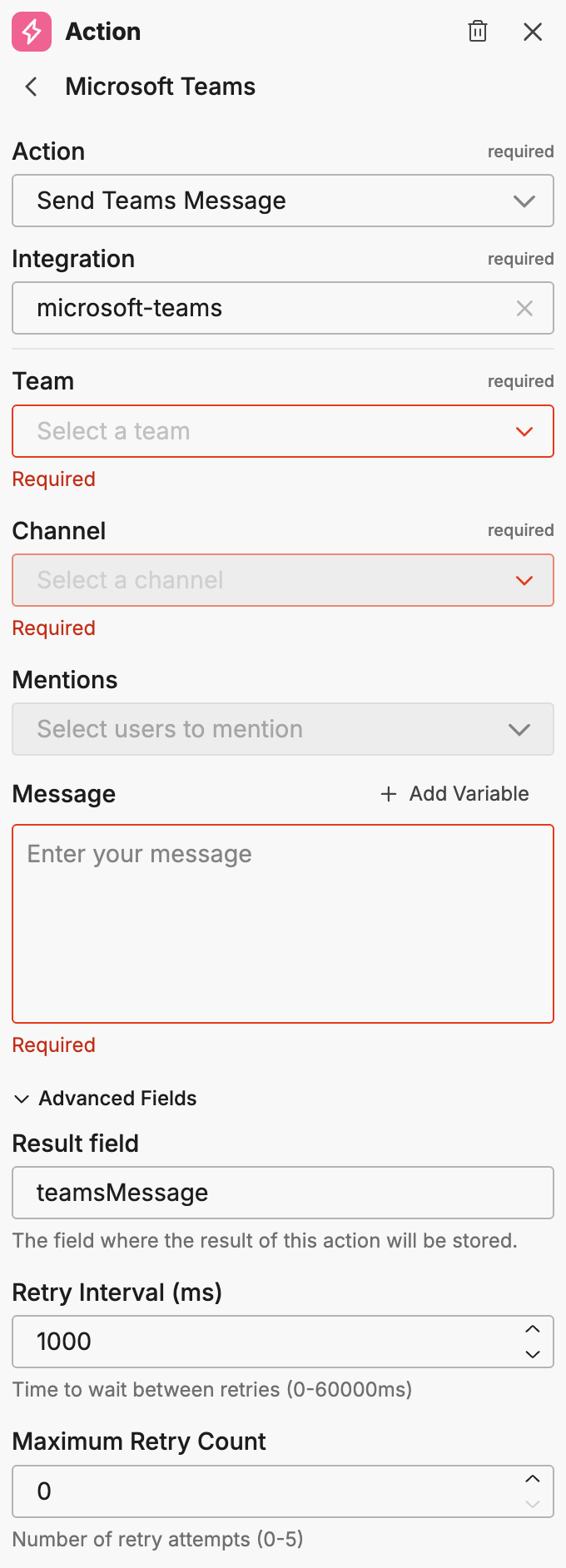This screenshot has height=1568, width=566.
Task: Go back using the left arrow
Action: pos(32,87)
